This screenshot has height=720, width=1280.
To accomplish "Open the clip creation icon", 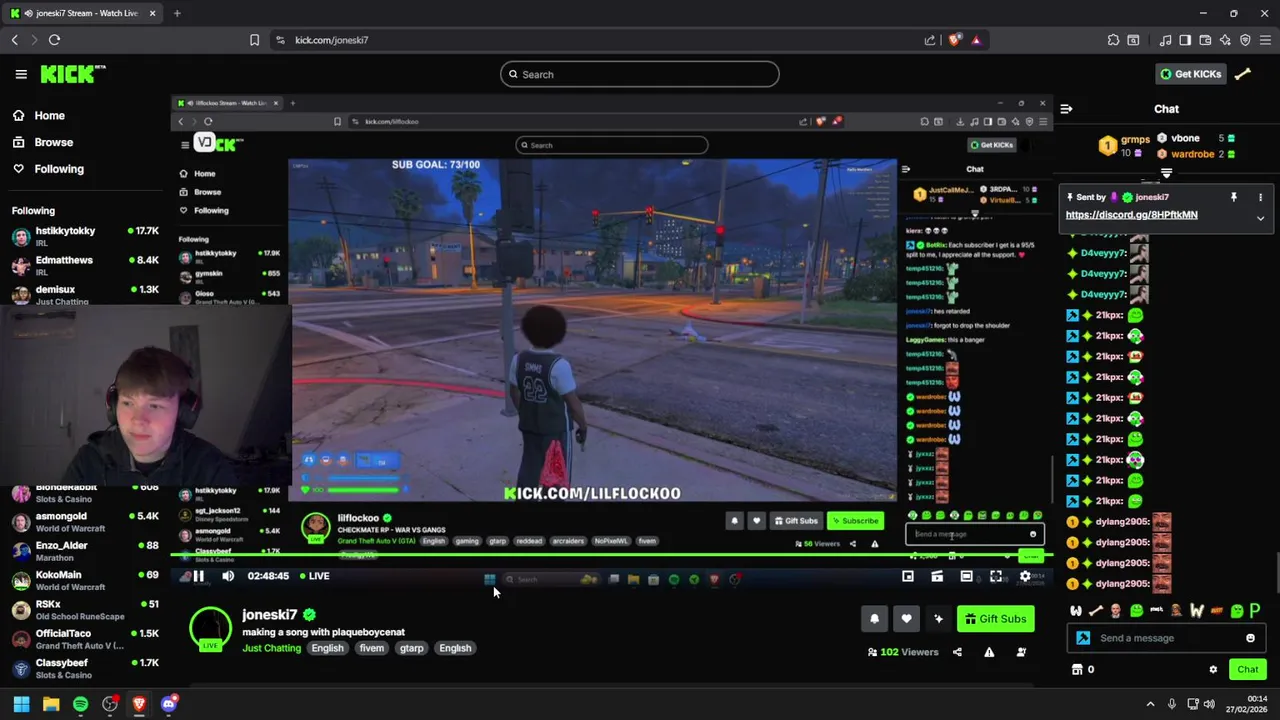I will (x=937, y=576).
